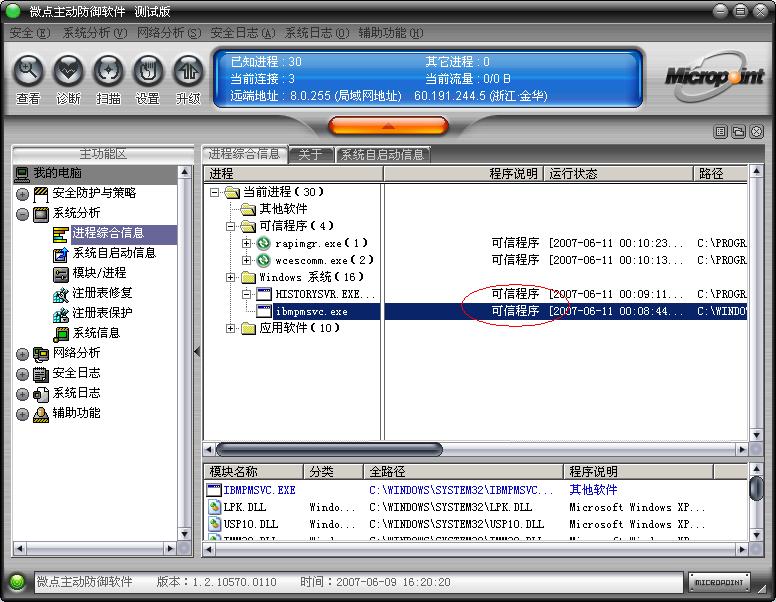776x602 pixels.
Task: Click the 升级 upgrade icon
Action: coord(188,72)
